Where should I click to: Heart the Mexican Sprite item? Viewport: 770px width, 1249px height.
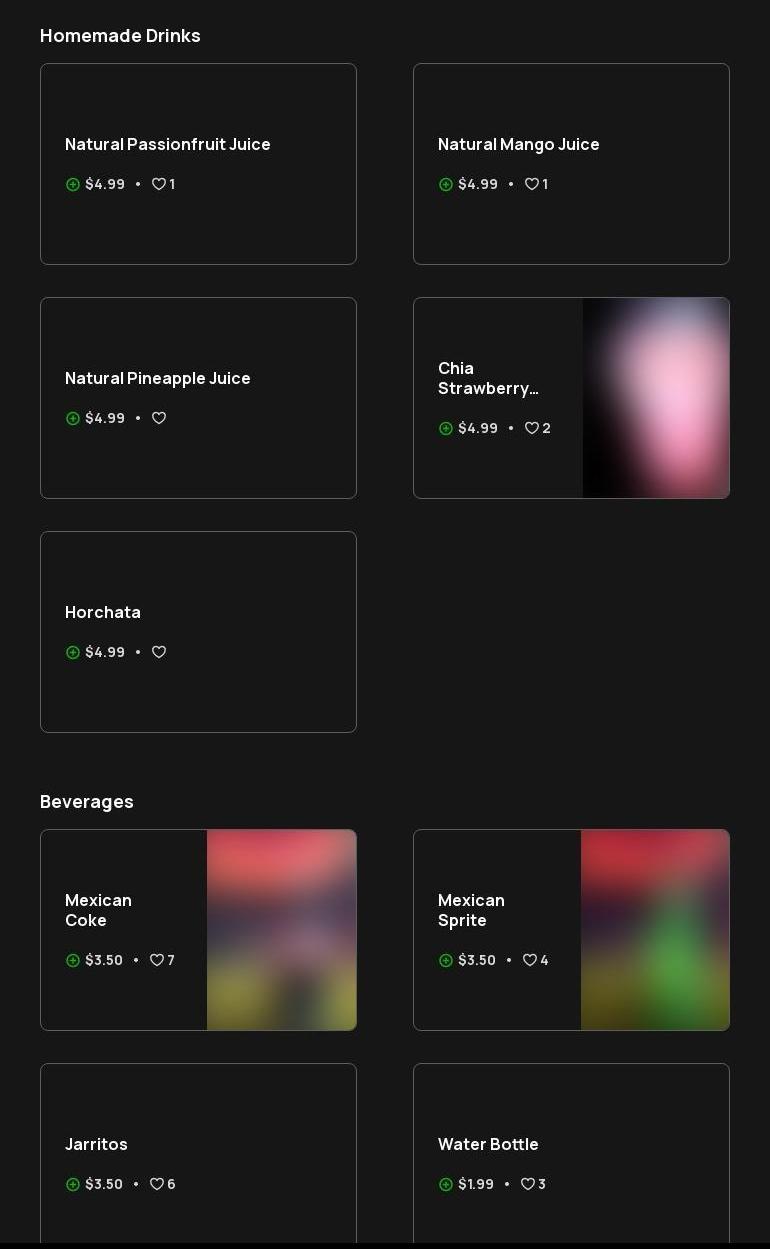point(529,960)
